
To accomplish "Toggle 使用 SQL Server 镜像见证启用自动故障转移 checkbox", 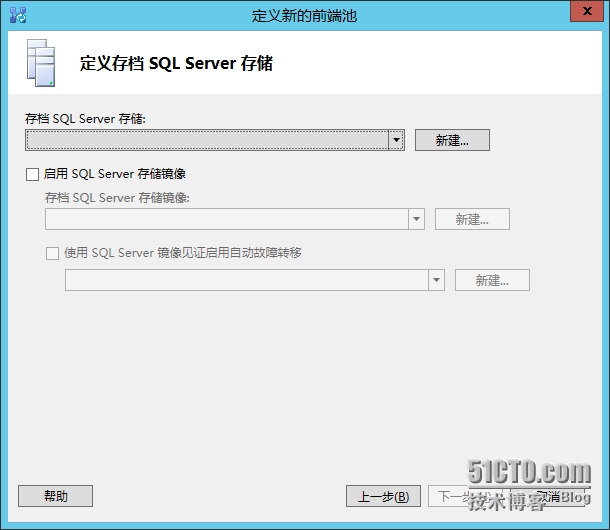I will [x=52, y=253].
